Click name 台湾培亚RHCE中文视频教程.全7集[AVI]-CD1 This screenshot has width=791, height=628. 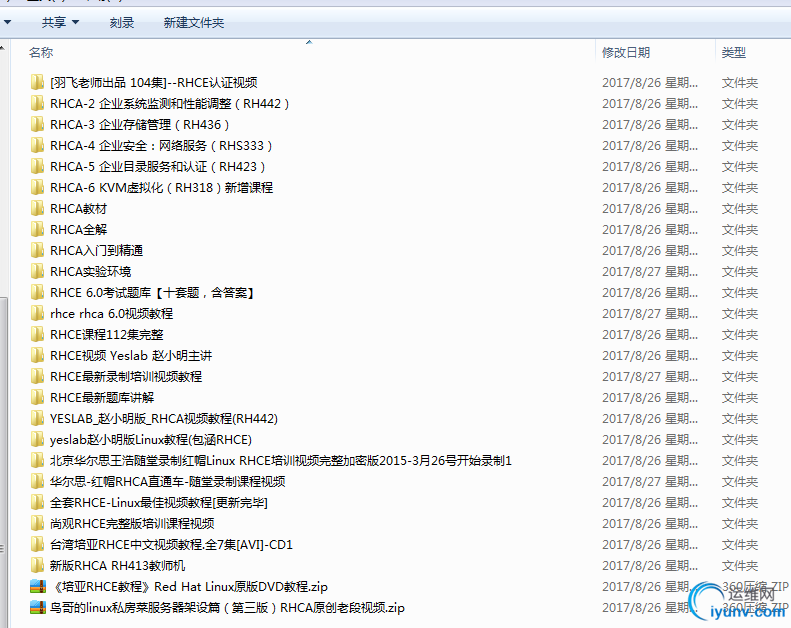pyautogui.click(x=172, y=545)
